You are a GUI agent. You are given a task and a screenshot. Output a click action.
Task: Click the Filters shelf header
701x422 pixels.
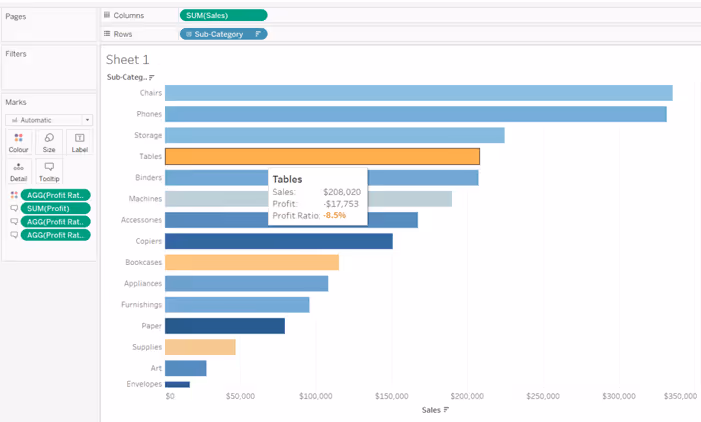pos(16,54)
